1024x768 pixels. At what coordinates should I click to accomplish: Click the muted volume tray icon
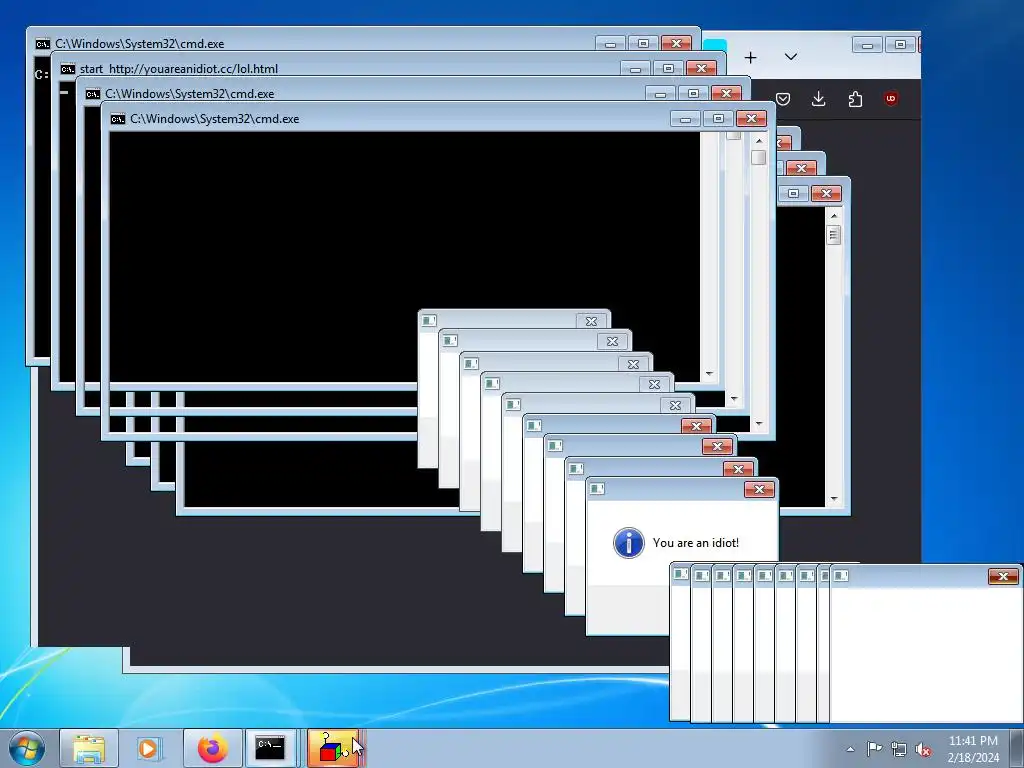tap(922, 750)
